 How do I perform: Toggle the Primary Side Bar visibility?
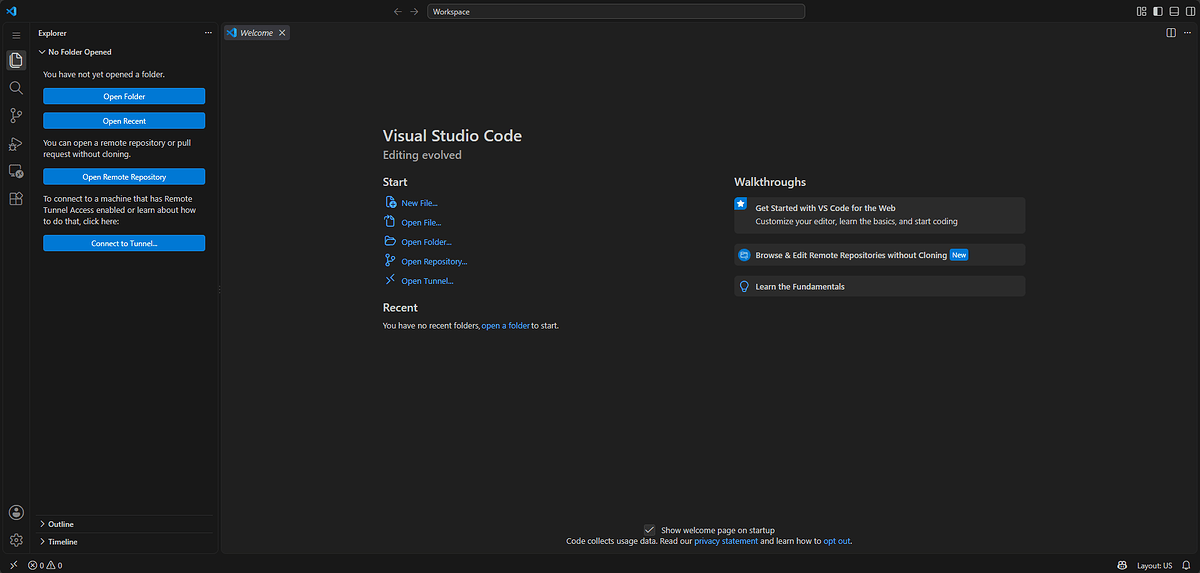tap(1158, 11)
